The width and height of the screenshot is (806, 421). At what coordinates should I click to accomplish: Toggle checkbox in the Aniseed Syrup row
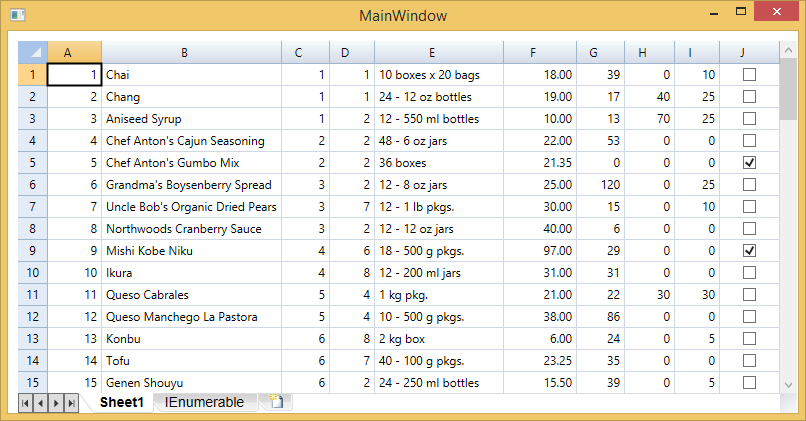[x=749, y=119]
